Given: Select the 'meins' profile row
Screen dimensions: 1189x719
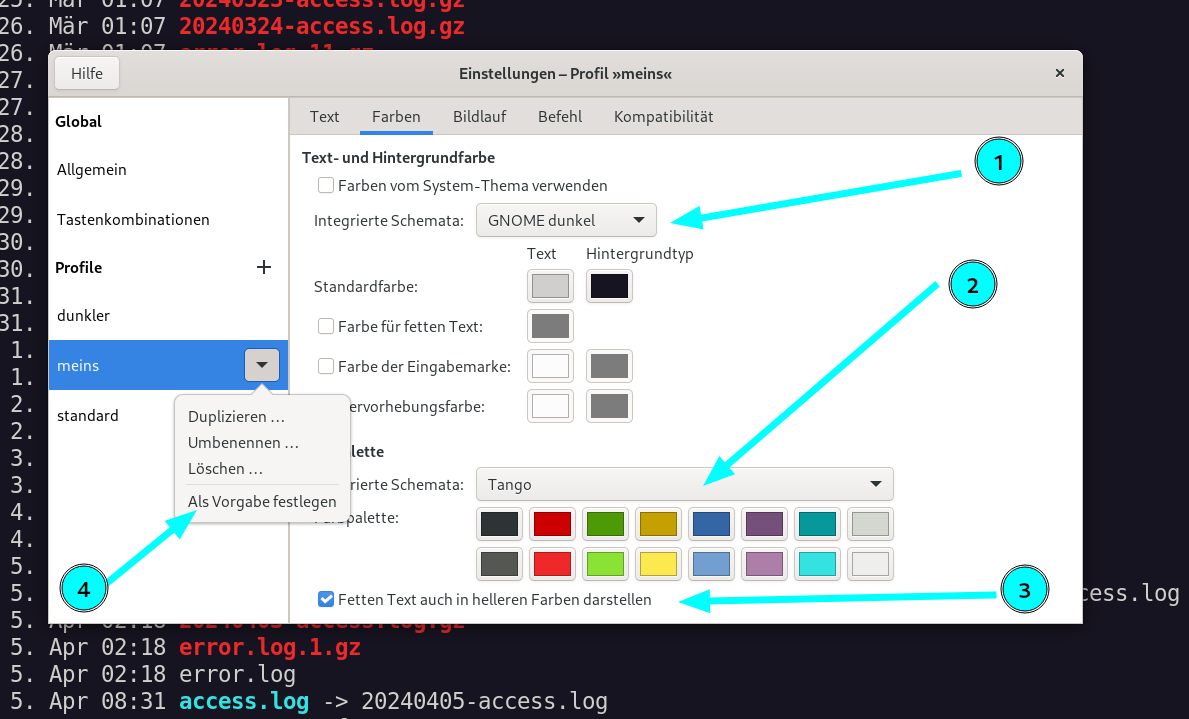Looking at the screenshot, I should [x=168, y=365].
